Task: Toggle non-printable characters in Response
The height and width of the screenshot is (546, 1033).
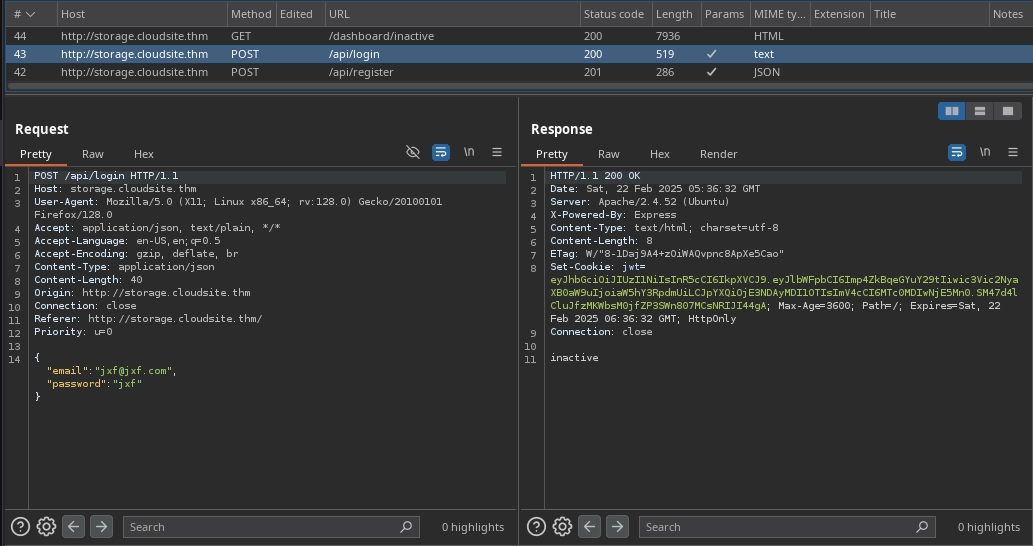Action: (985, 152)
